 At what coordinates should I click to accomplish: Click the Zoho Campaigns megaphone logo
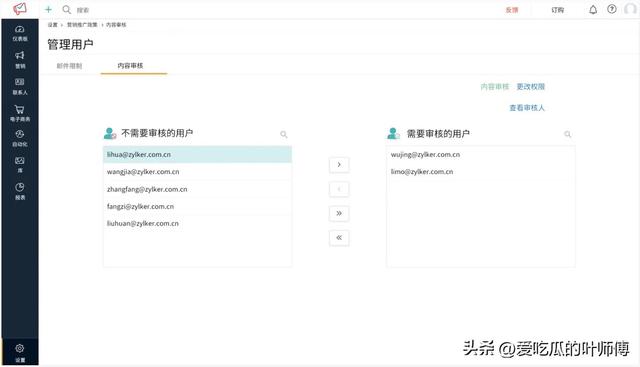(x=20, y=9)
